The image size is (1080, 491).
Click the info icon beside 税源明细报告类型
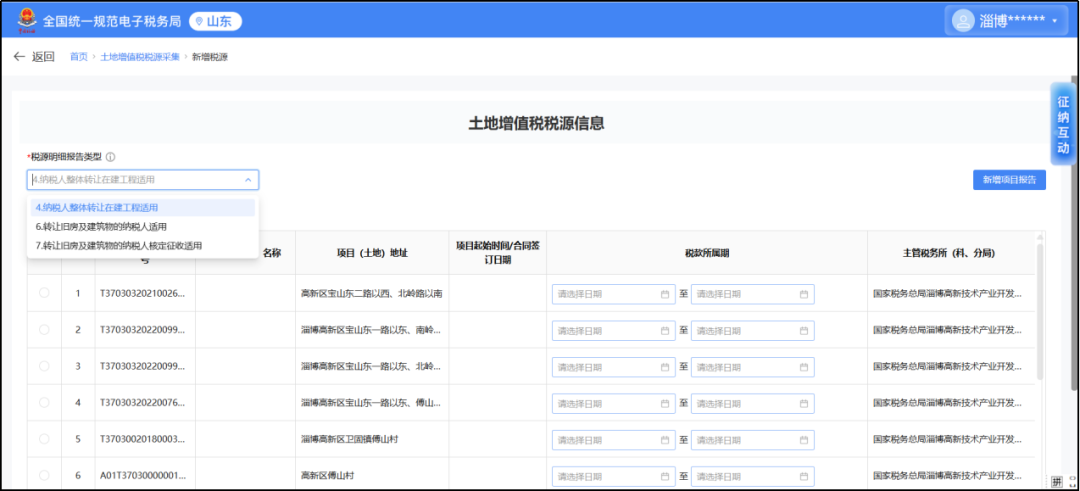(111, 157)
